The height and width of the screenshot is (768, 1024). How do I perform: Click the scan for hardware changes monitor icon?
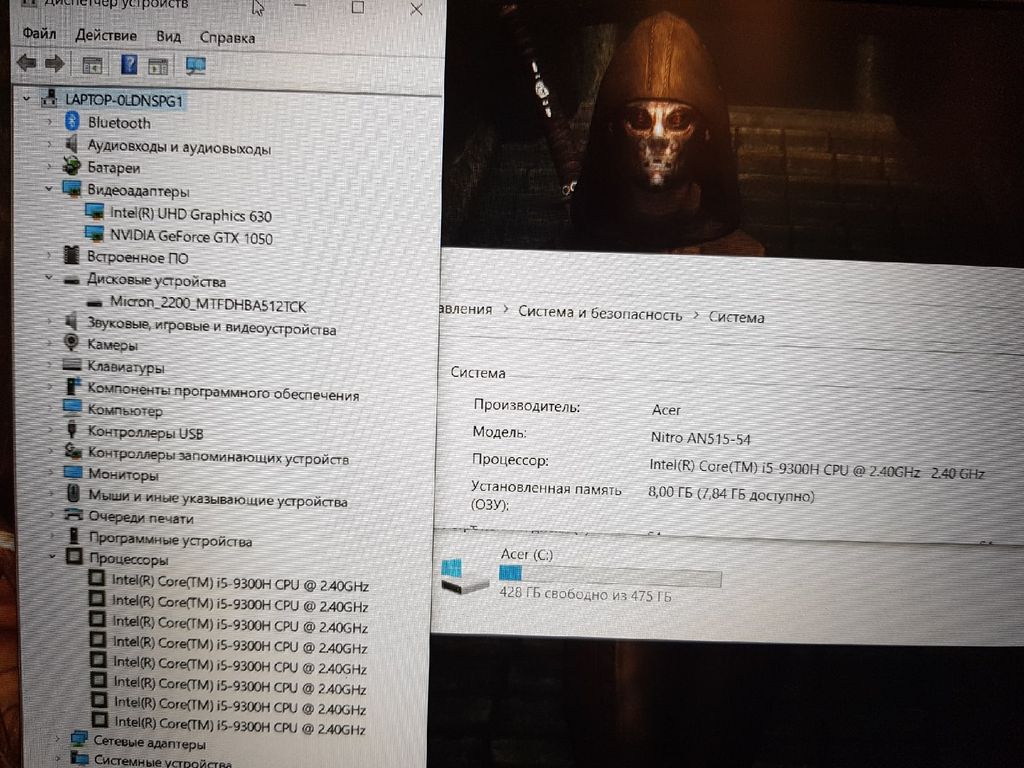195,66
